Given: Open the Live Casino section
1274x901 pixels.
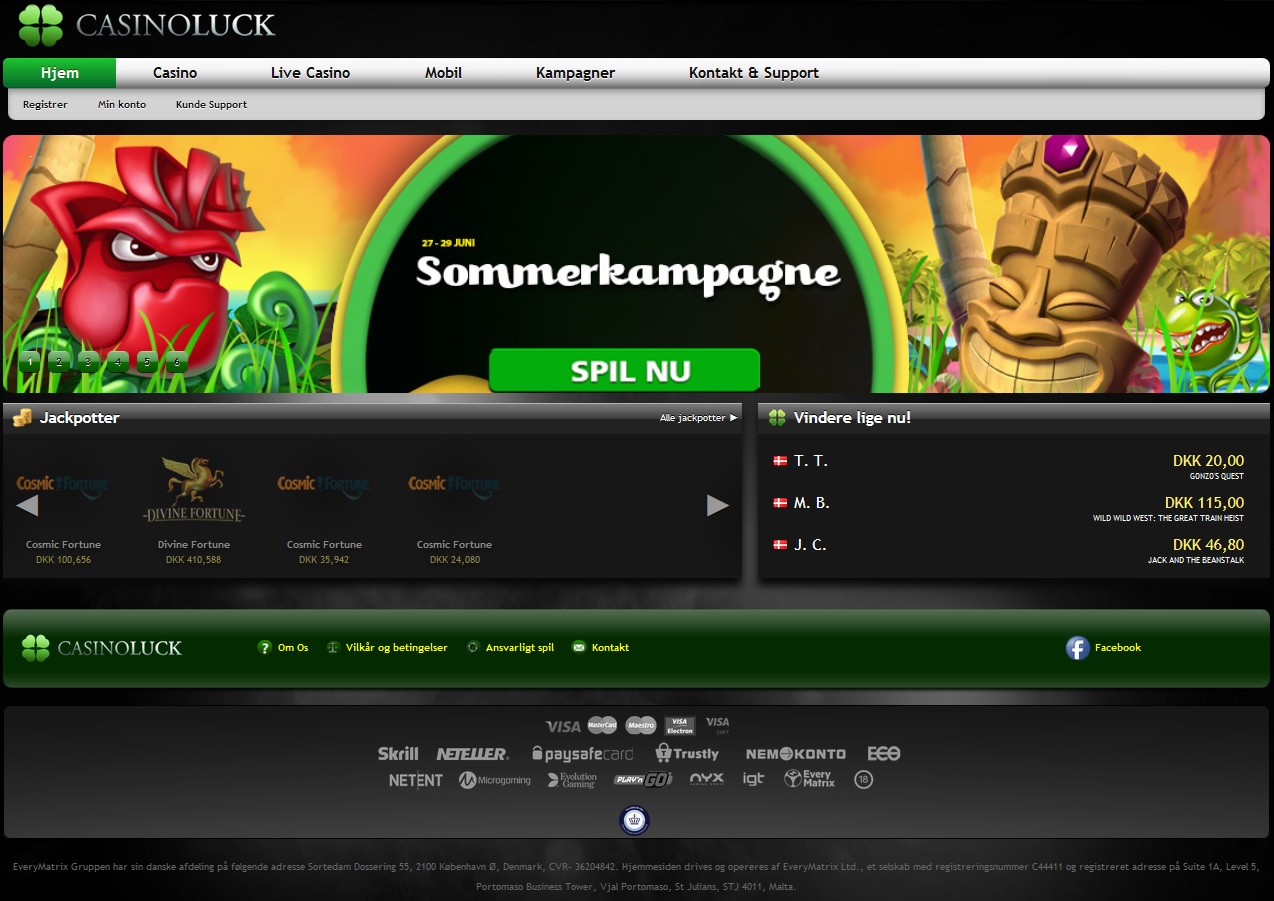Looking at the screenshot, I should tap(310, 73).
